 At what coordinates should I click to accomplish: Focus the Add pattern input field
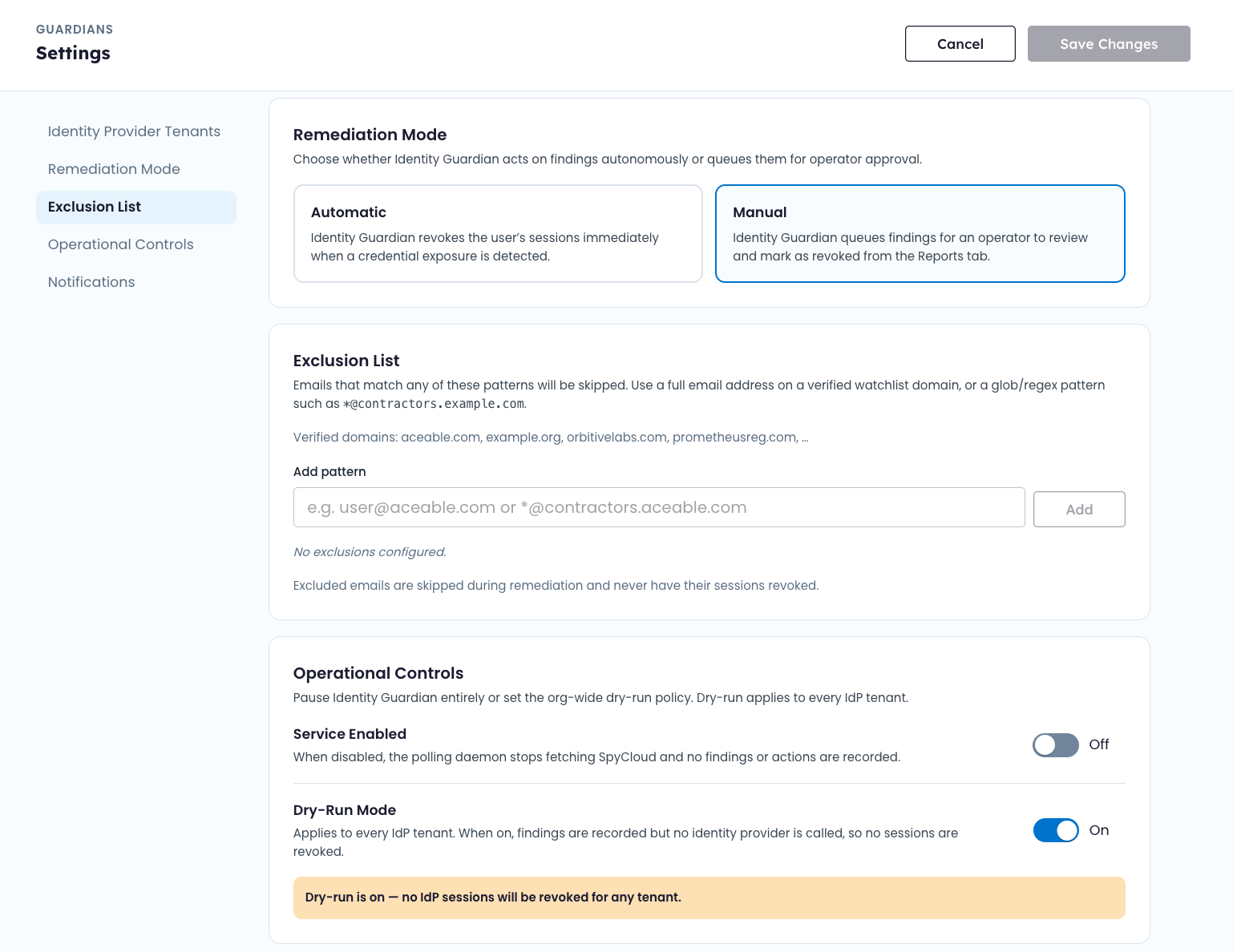pyautogui.click(x=659, y=507)
